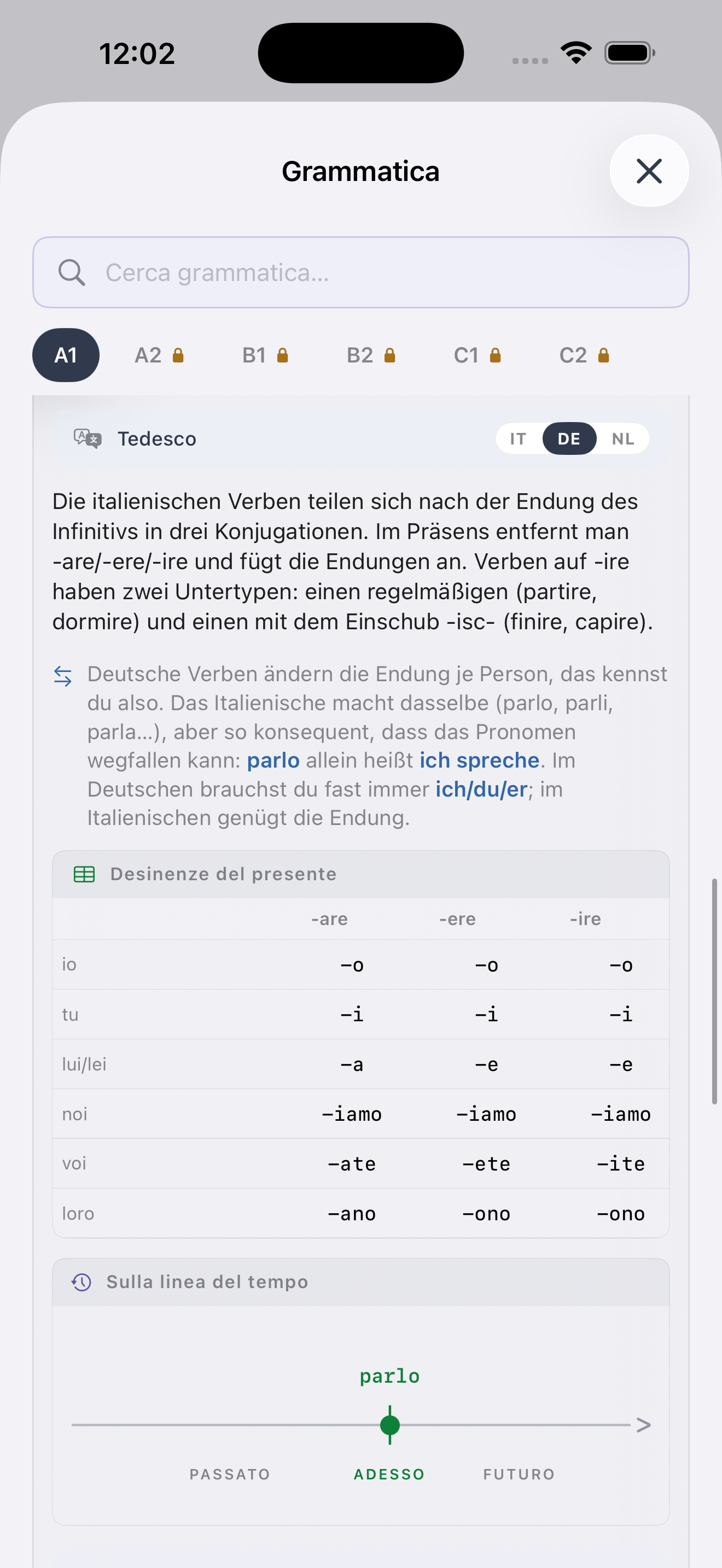722x1568 pixels.
Task: Switch explanation language to NL
Action: [623, 438]
